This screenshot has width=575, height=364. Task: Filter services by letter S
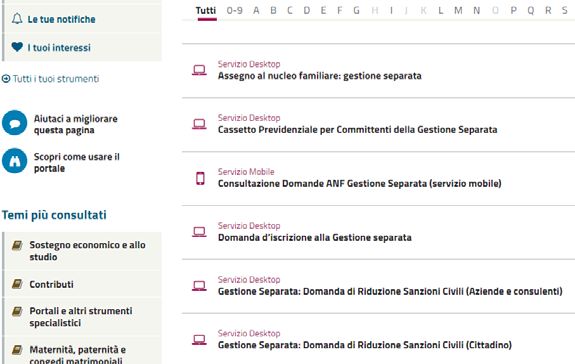(564, 10)
